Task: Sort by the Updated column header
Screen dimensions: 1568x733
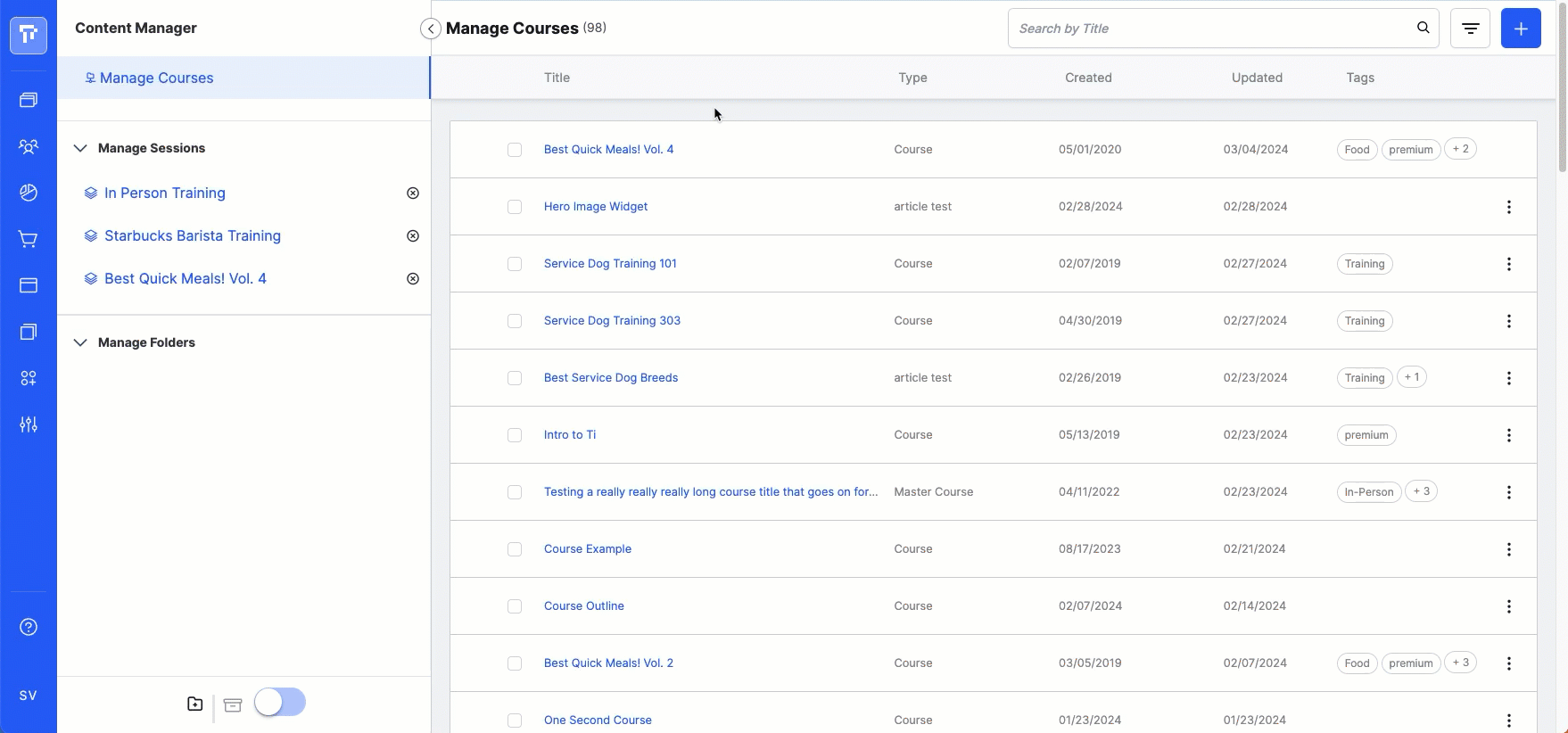Action: 1257,78
